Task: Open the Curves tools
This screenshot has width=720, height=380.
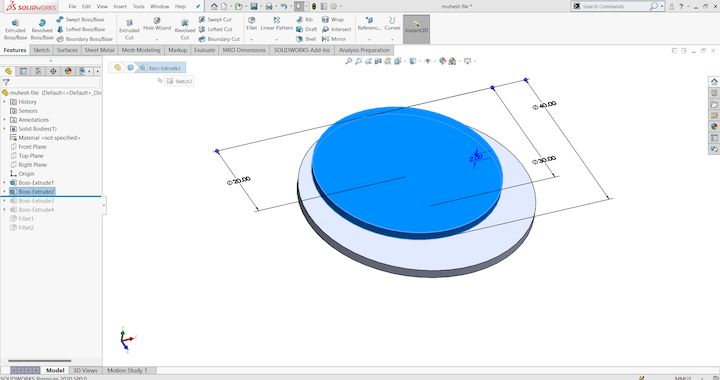Action: coord(392,24)
